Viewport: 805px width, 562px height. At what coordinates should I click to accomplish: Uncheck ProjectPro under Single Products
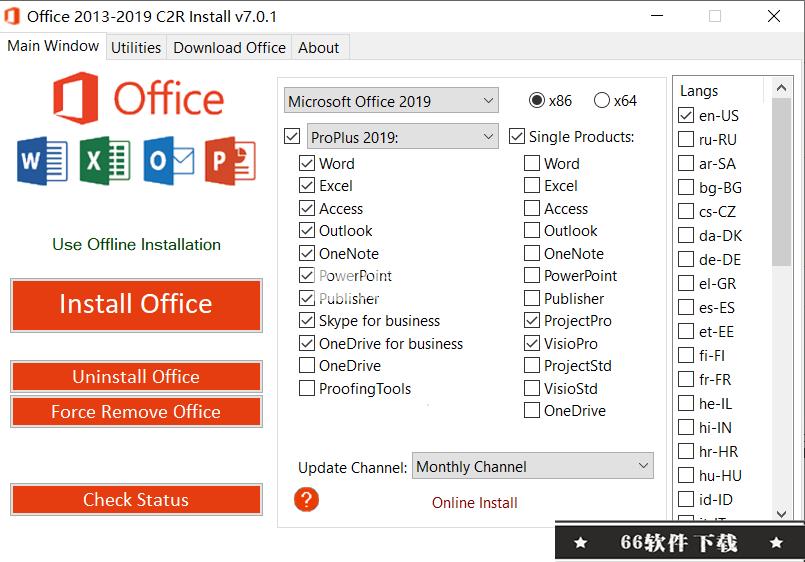tap(532, 321)
